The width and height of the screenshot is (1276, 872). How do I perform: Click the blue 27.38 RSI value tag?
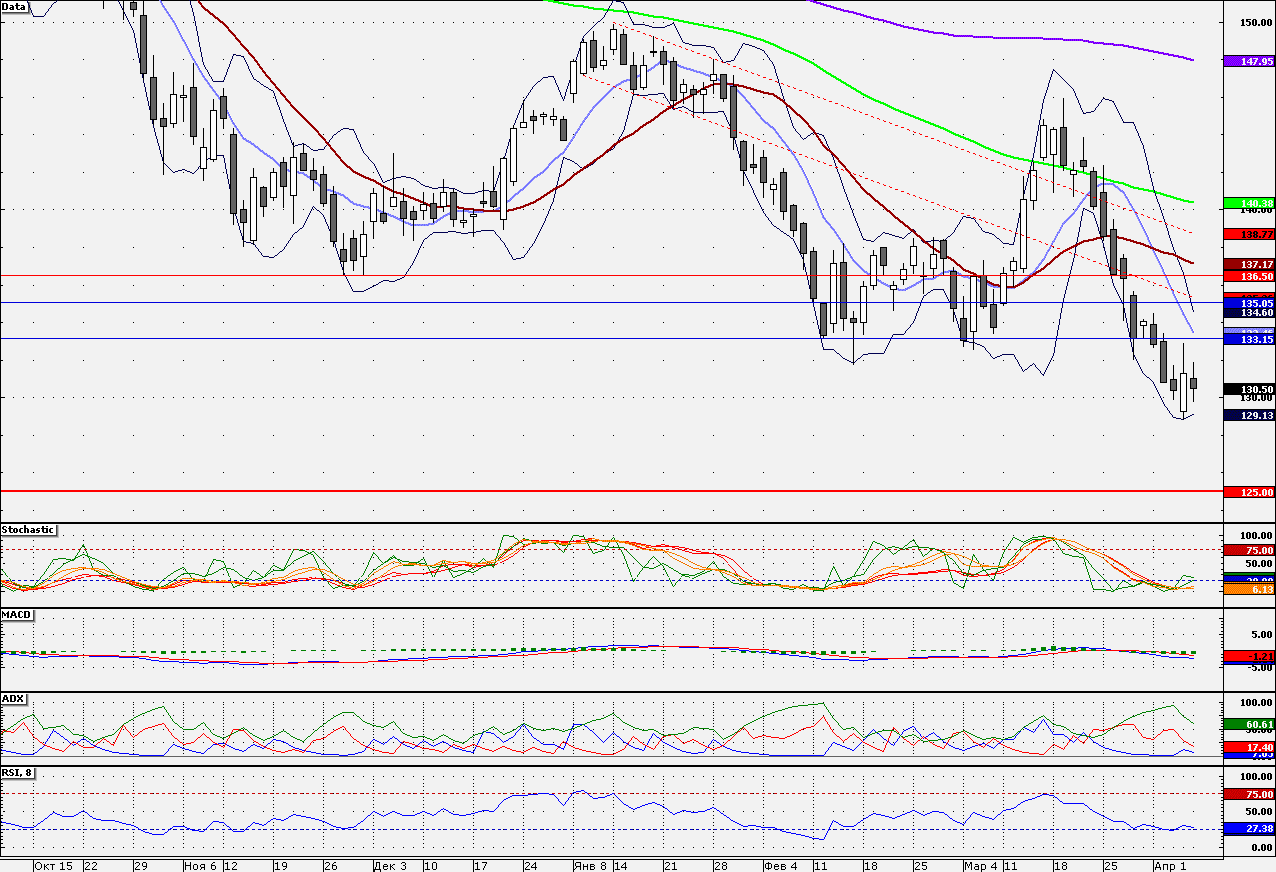(1249, 829)
